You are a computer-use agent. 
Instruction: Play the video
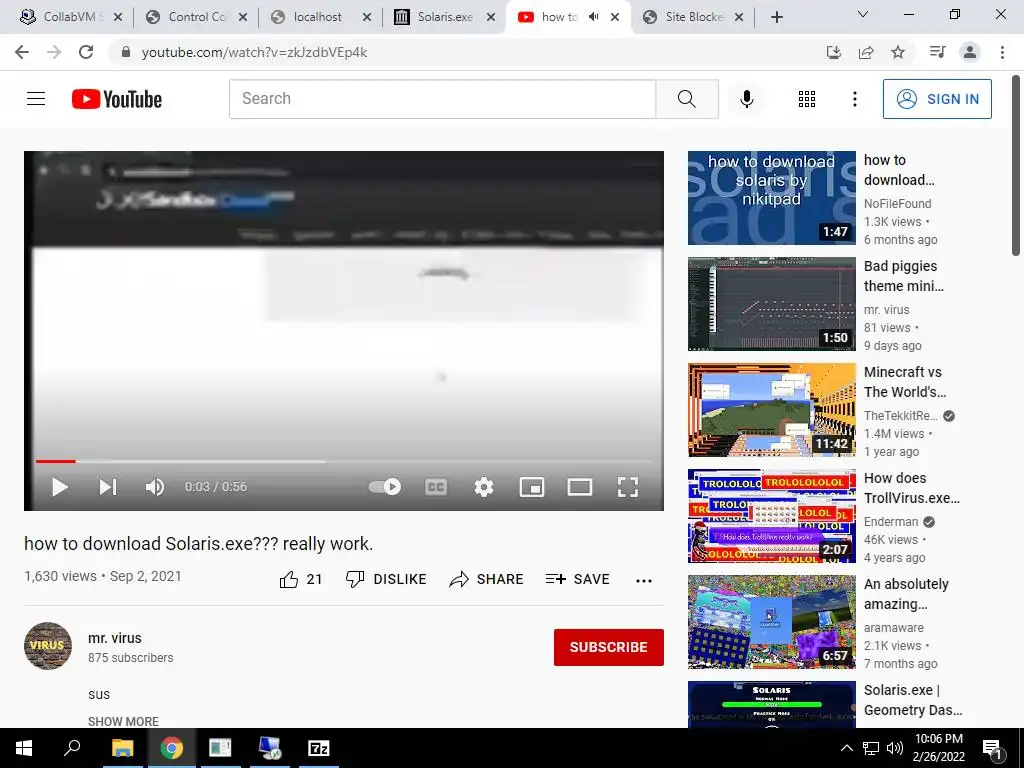(x=60, y=487)
